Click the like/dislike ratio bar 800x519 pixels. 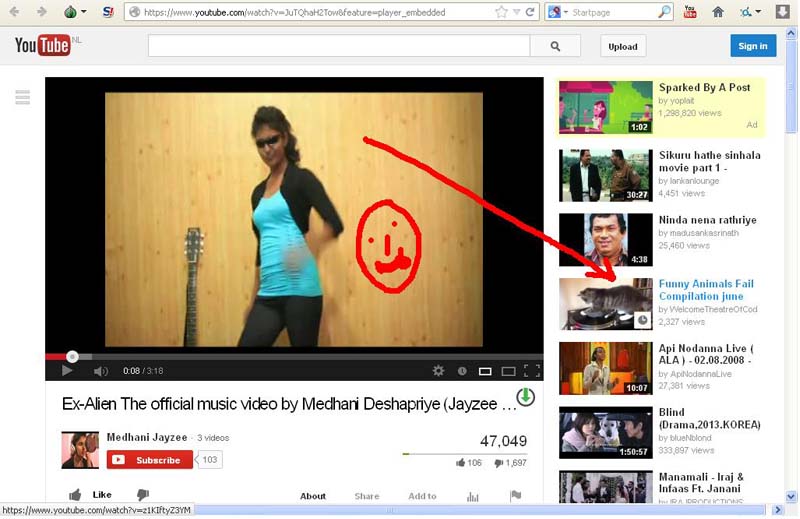click(x=465, y=454)
